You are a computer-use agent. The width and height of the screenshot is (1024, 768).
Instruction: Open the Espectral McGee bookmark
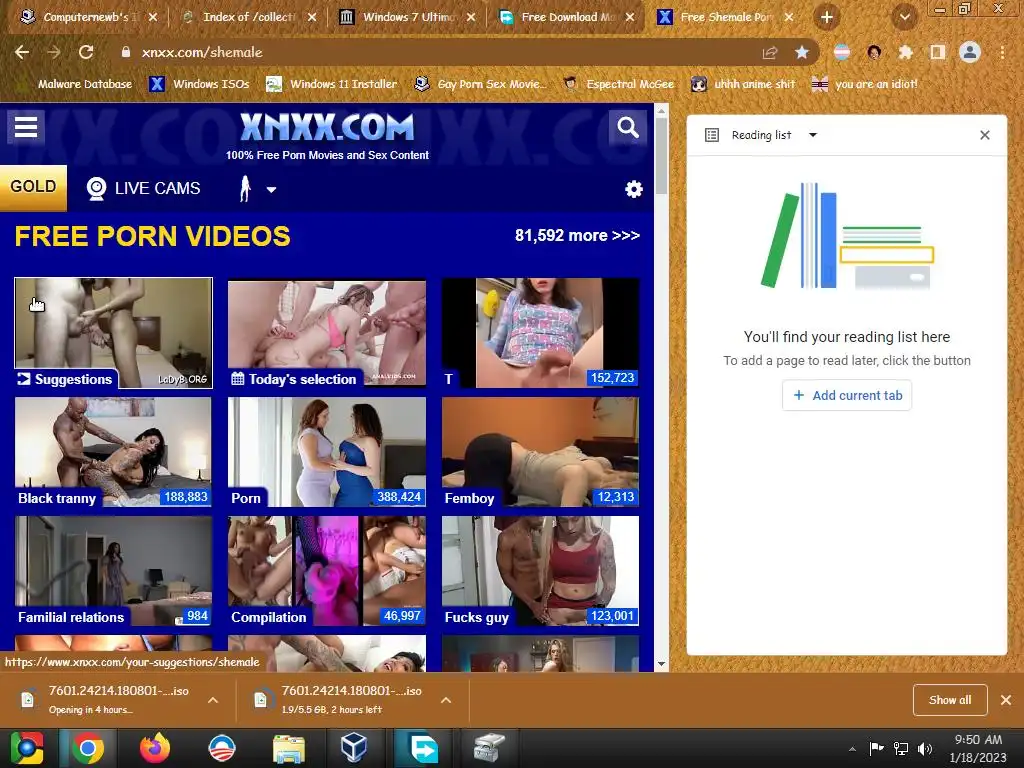click(x=618, y=84)
